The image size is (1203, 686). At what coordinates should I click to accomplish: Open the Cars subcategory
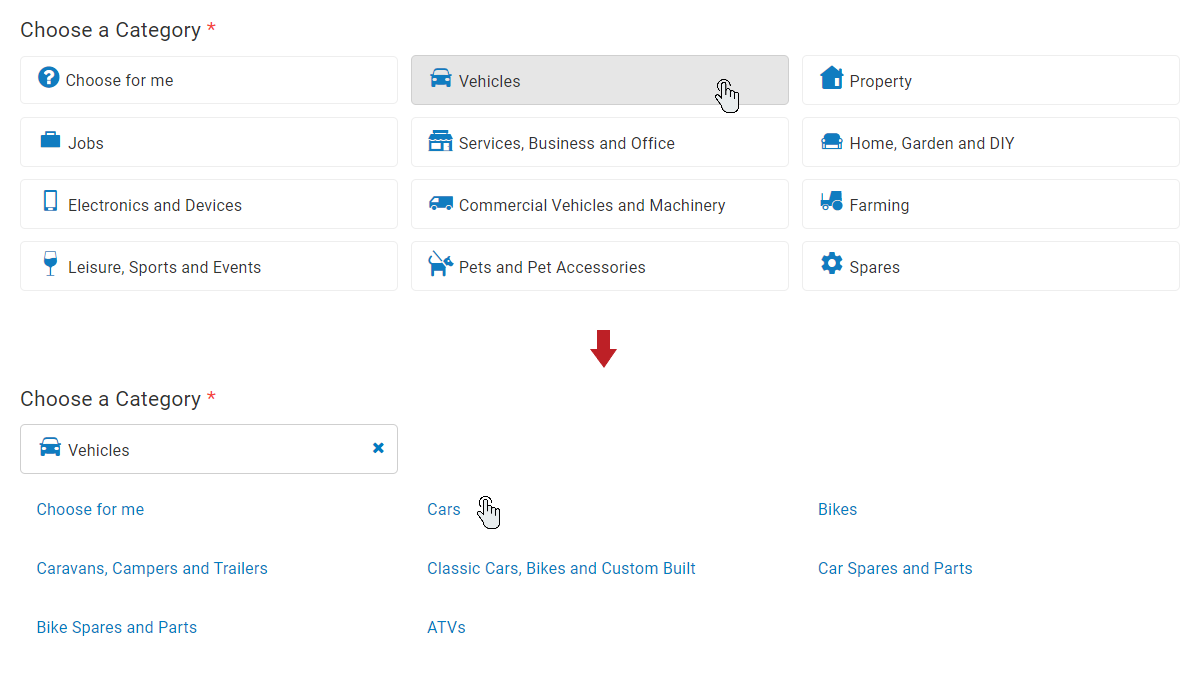pyautogui.click(x=444, y=509)
